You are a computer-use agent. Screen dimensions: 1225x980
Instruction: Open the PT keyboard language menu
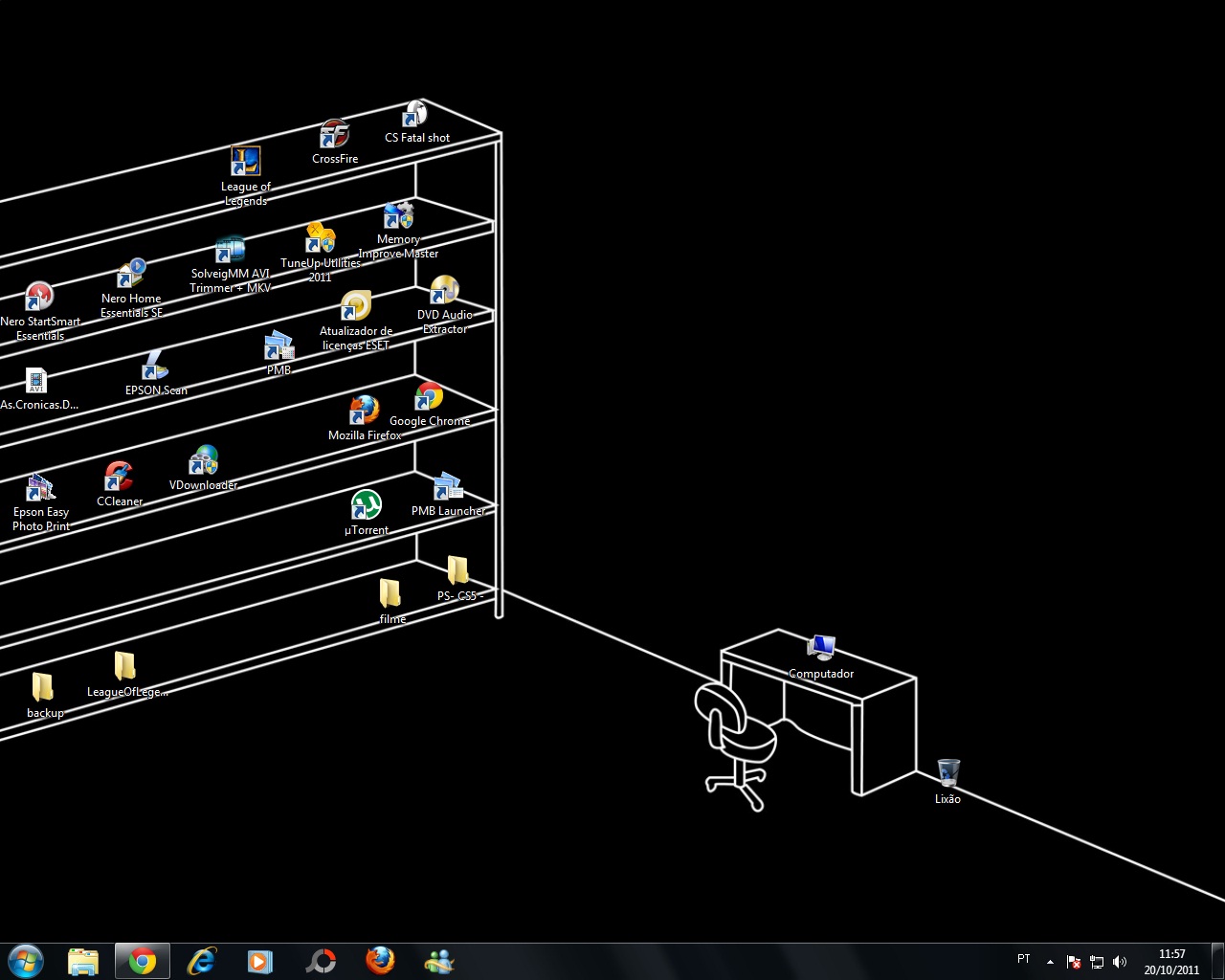(x=1023, y=959)
